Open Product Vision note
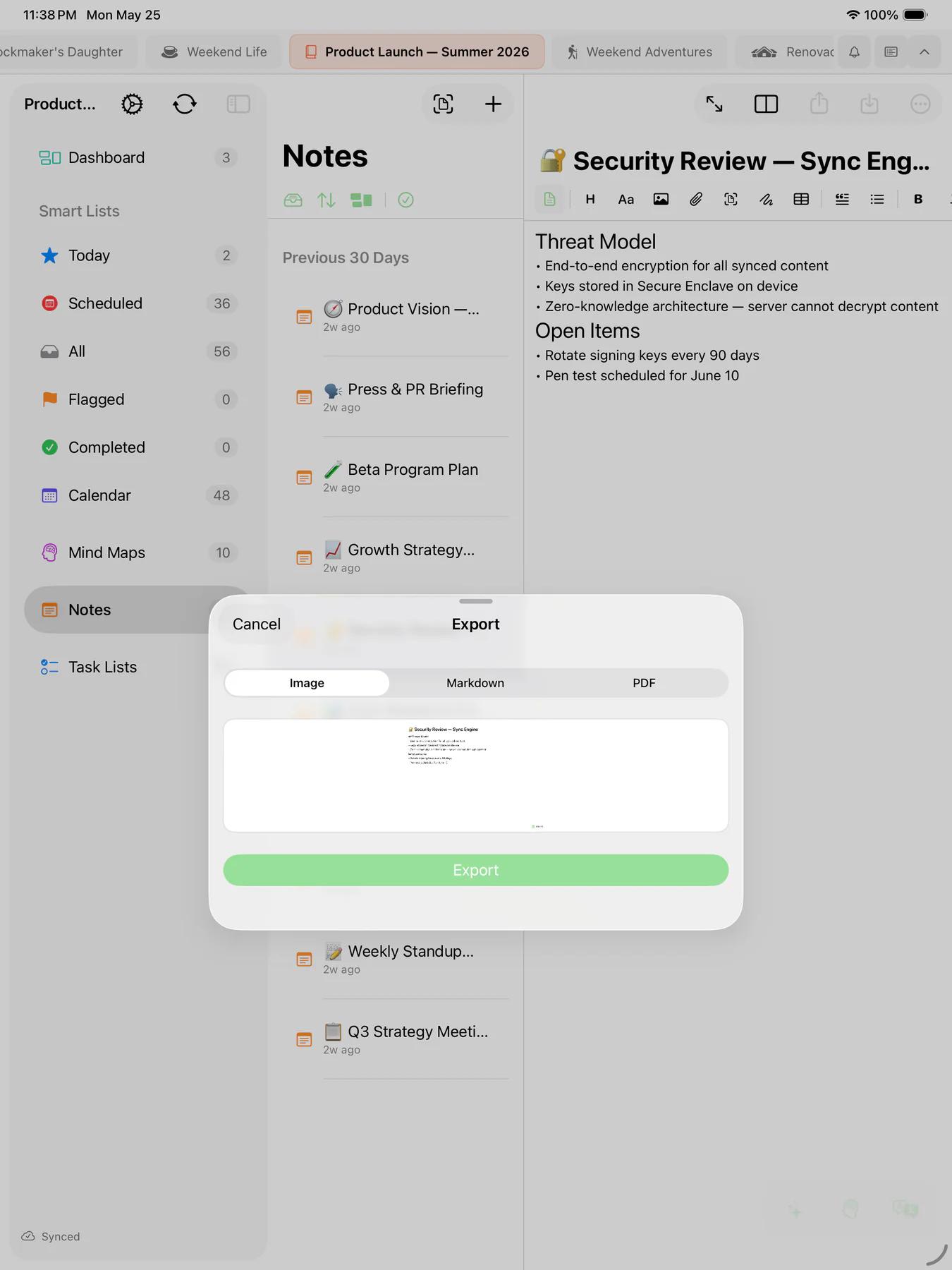The width and height of the screenshot is (952, 1270). [396, 317]
